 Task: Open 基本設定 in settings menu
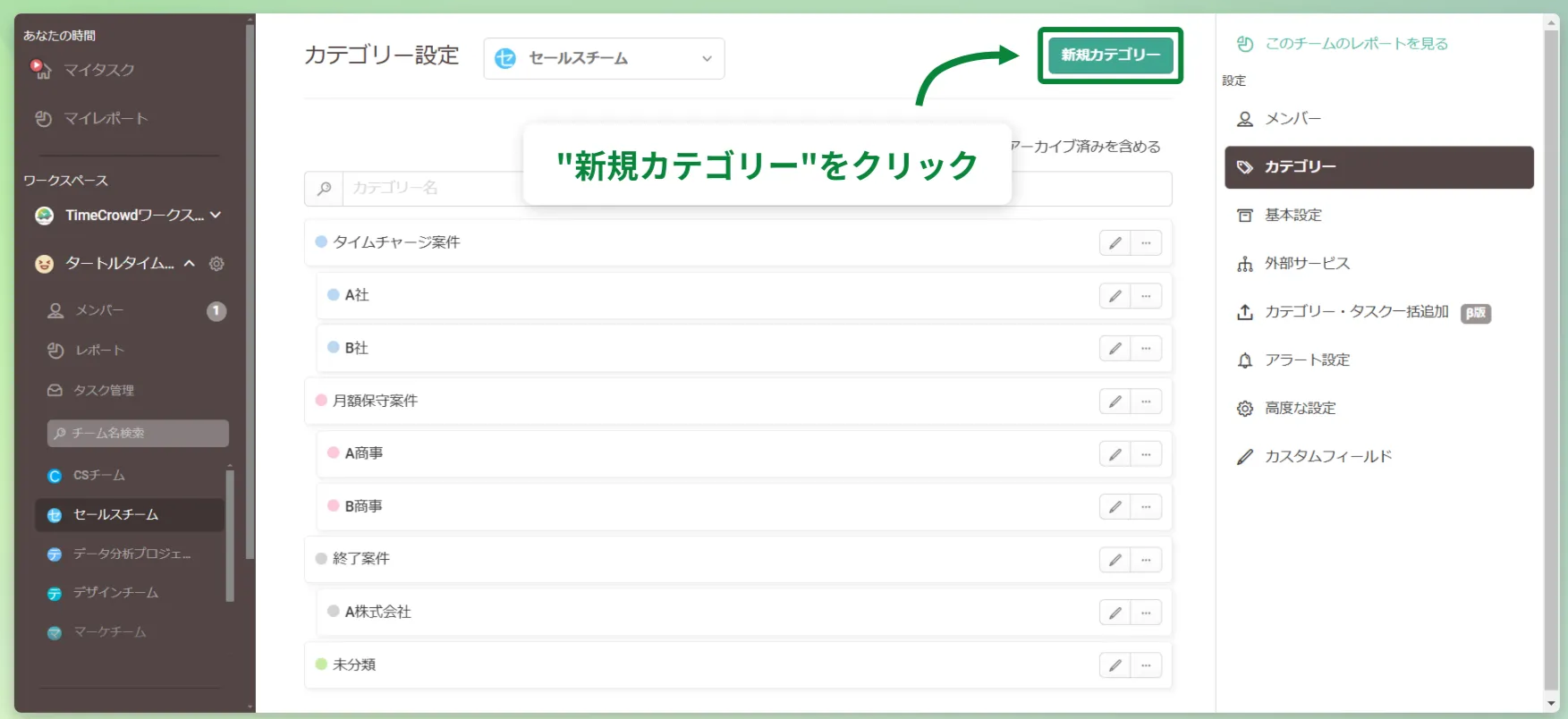tap(1293, 216)
